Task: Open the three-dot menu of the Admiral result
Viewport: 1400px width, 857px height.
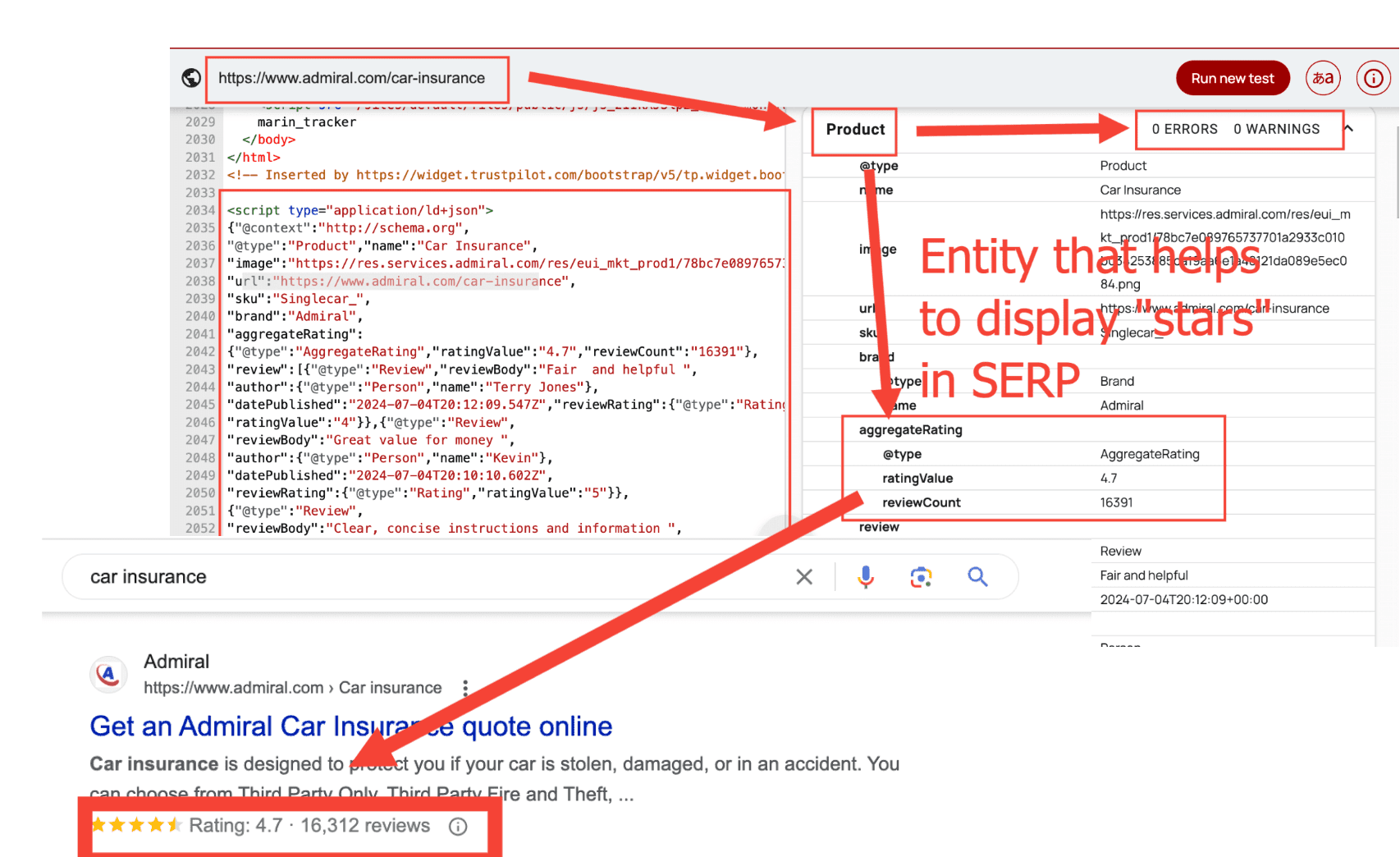Action: point(465,688)
